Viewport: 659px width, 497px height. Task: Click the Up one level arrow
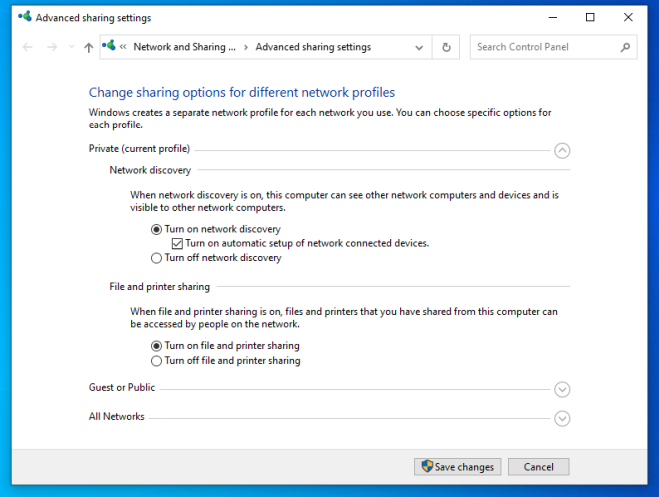[89, 47]
